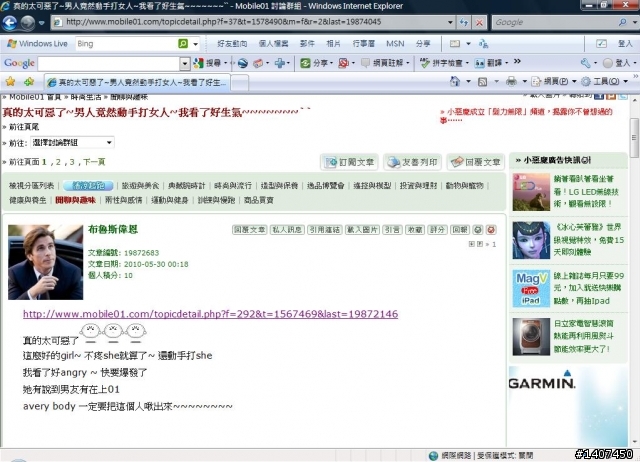
Task: Click the Google Toolbar plus icon
Action: 280,63
